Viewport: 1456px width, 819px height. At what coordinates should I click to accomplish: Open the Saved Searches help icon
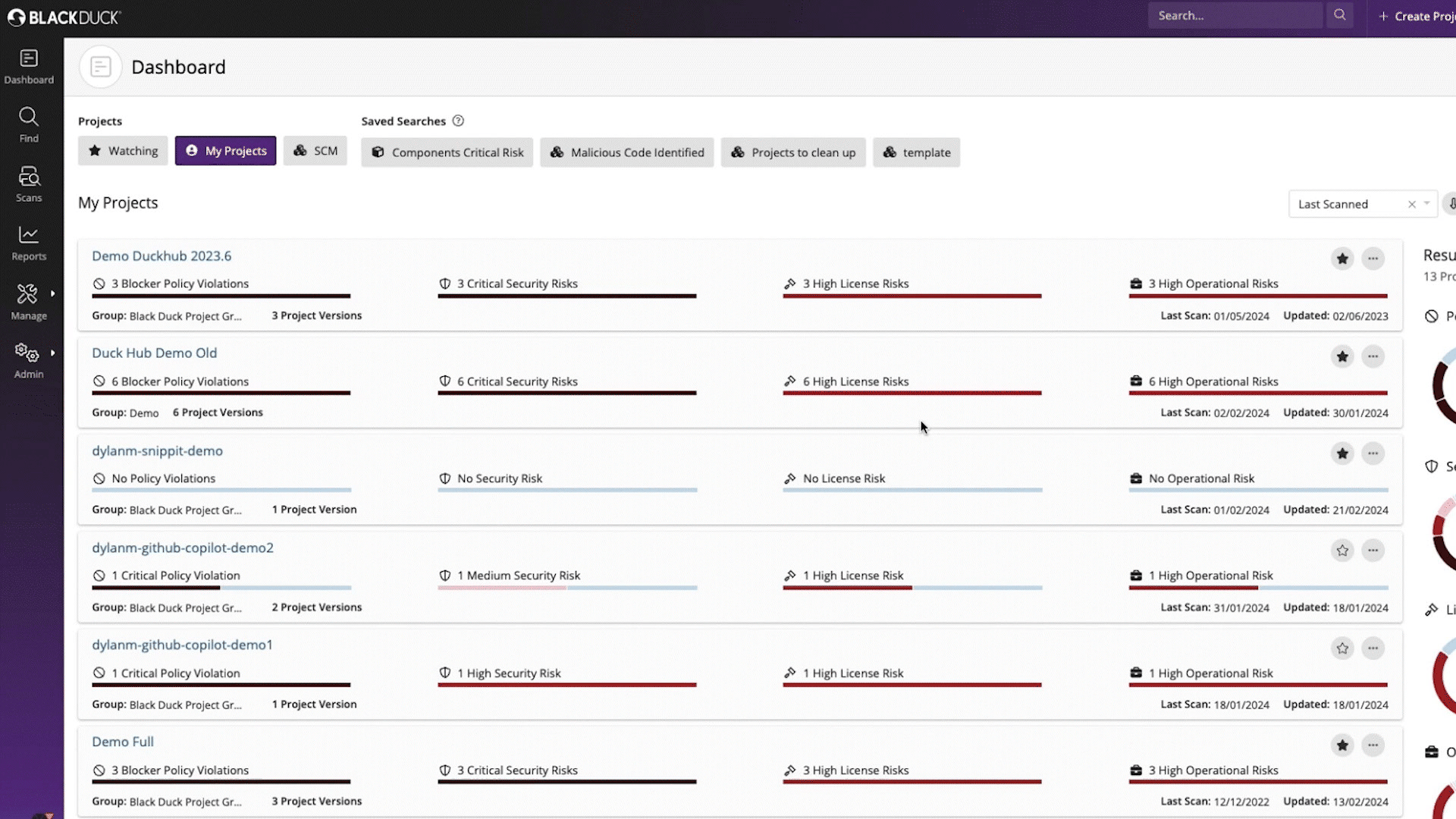click(x=458, y=121)
